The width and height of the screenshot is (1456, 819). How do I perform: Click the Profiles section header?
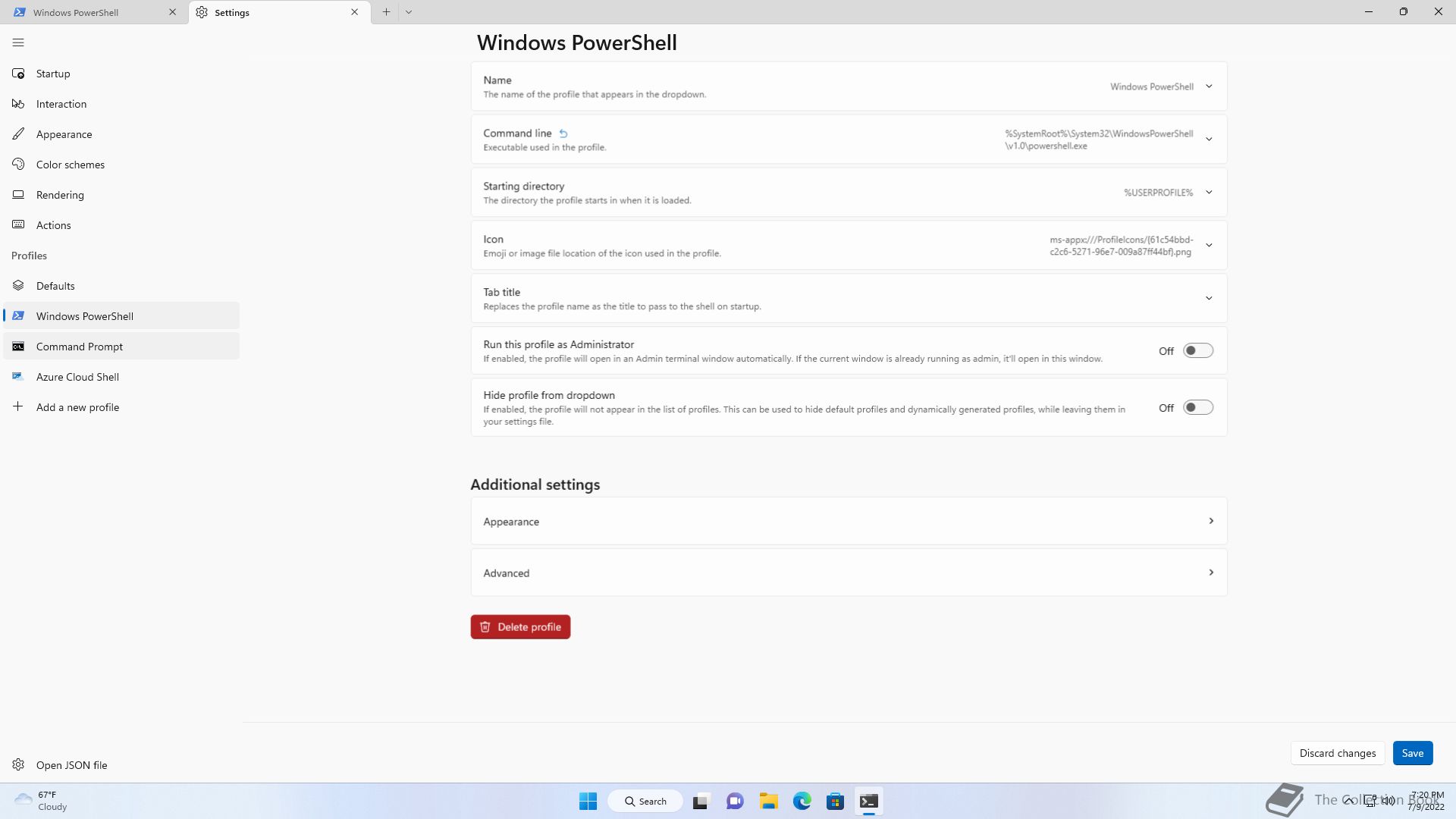point(29,256)
